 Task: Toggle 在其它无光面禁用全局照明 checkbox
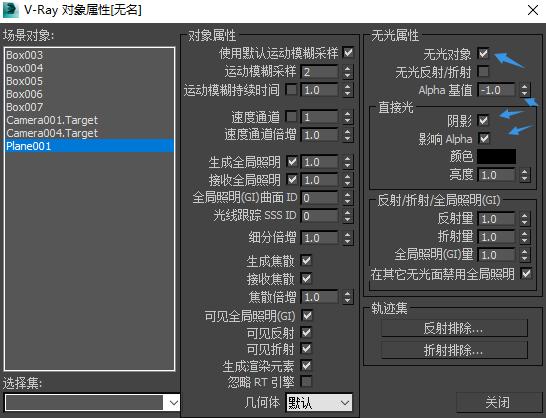526,273
